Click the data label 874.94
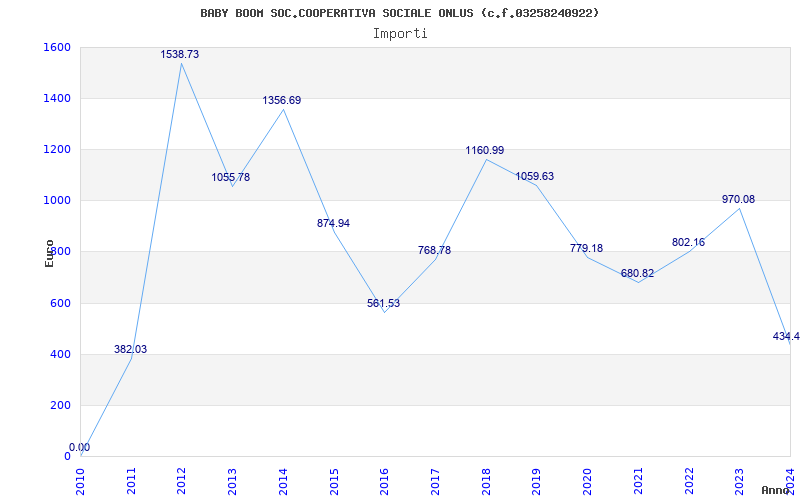This screenshot has width=800, height=500. [333, 223]
